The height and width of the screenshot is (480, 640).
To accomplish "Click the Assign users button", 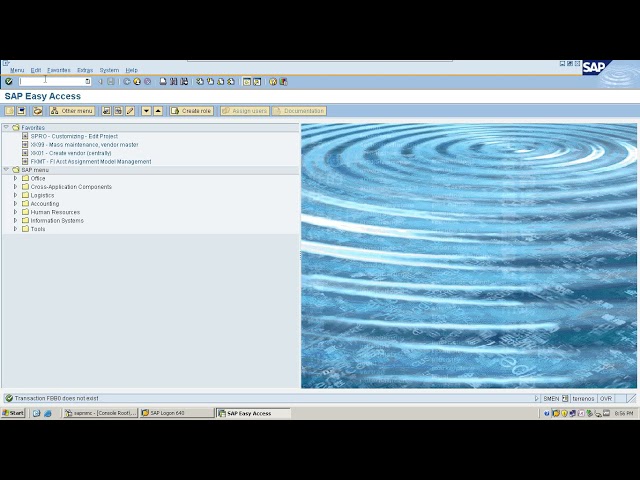I will pos(245,111).
